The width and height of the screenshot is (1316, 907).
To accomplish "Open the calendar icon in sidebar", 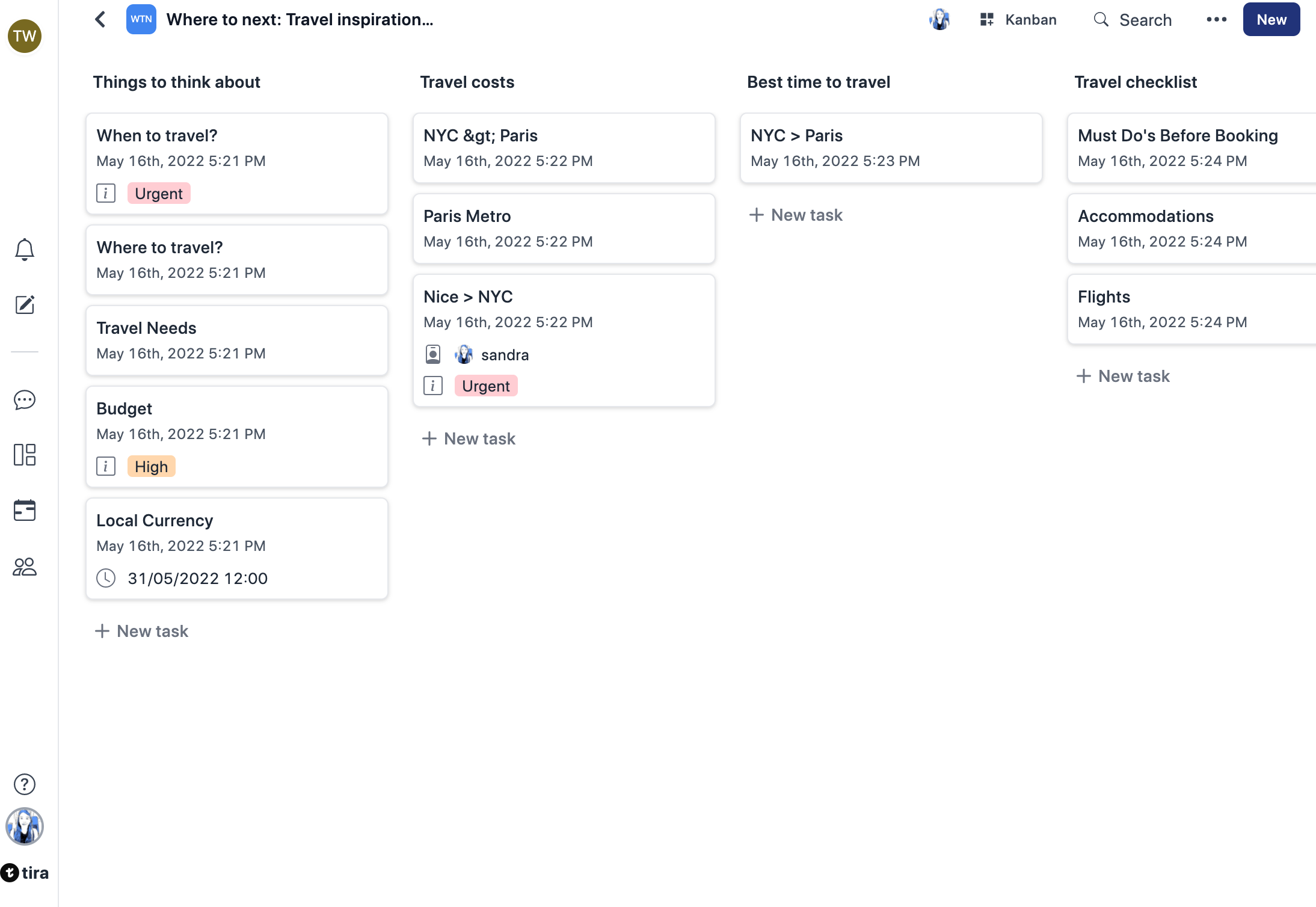I will 25,511.
